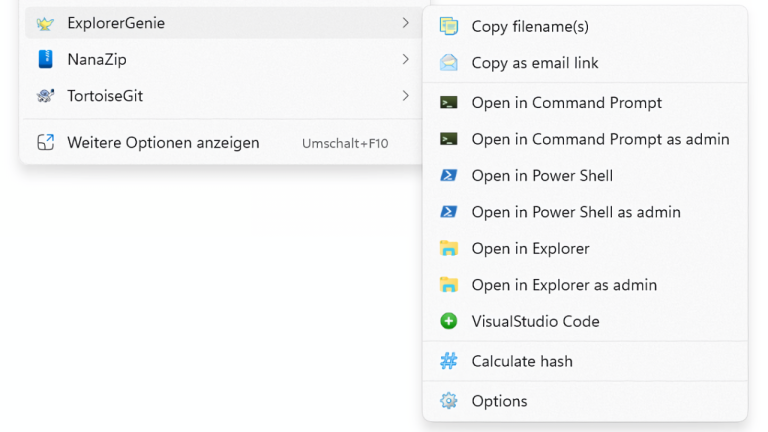Click the Copy filename(s) icon
The width and height of the screenshot is (768, 432).
[449, 26]
